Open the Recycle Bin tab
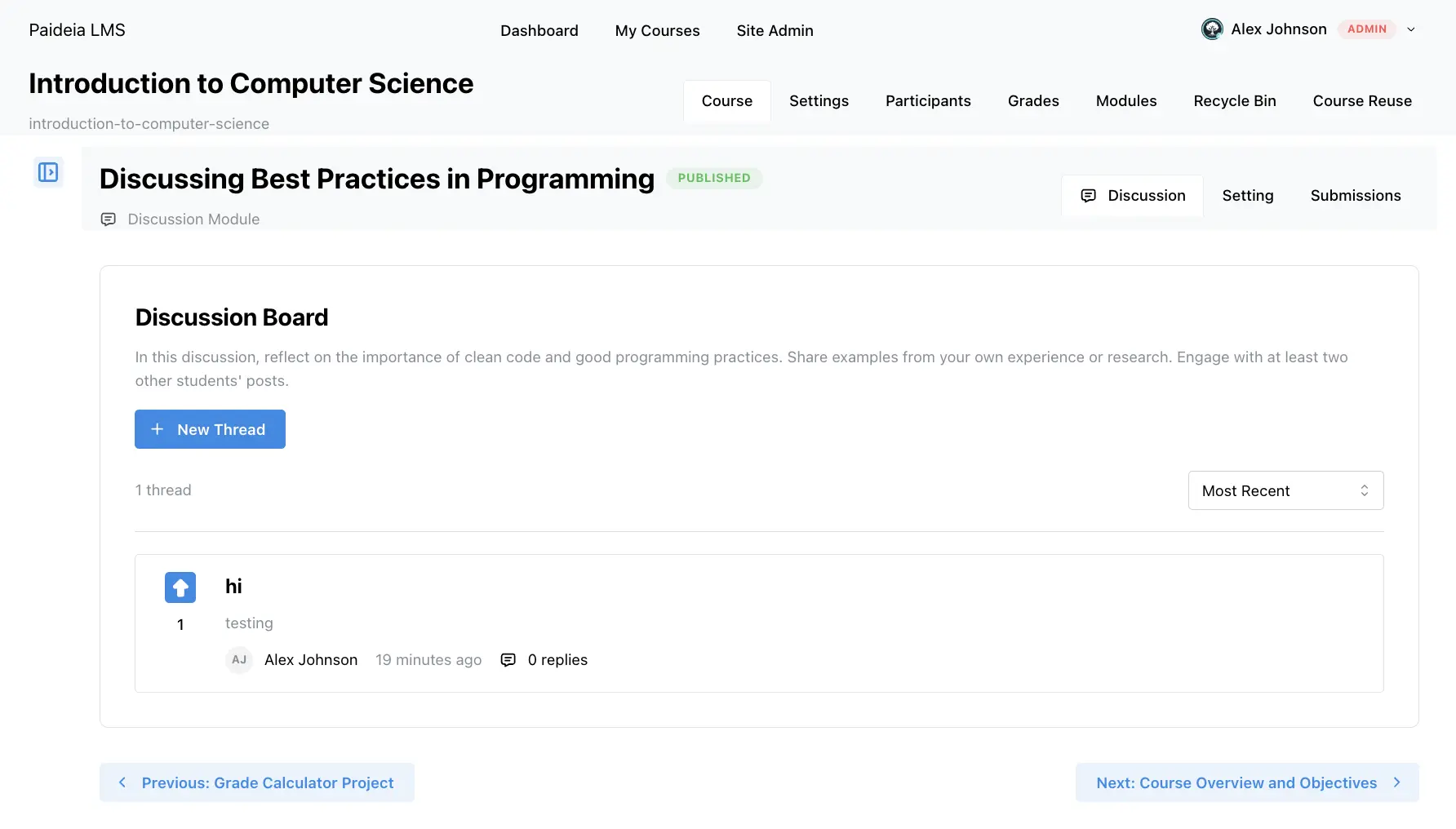The image size is (1456, 829). (1234, 101)
